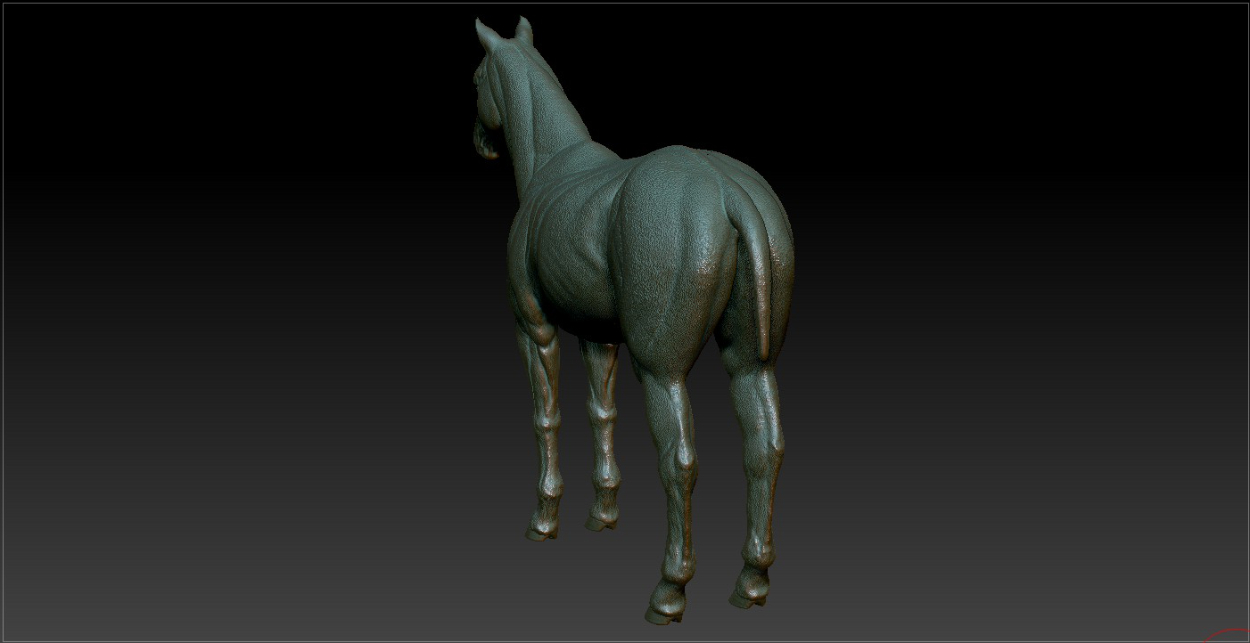Click the tip of the horse's tail
1250x643 pixels.
coord(765,350)
